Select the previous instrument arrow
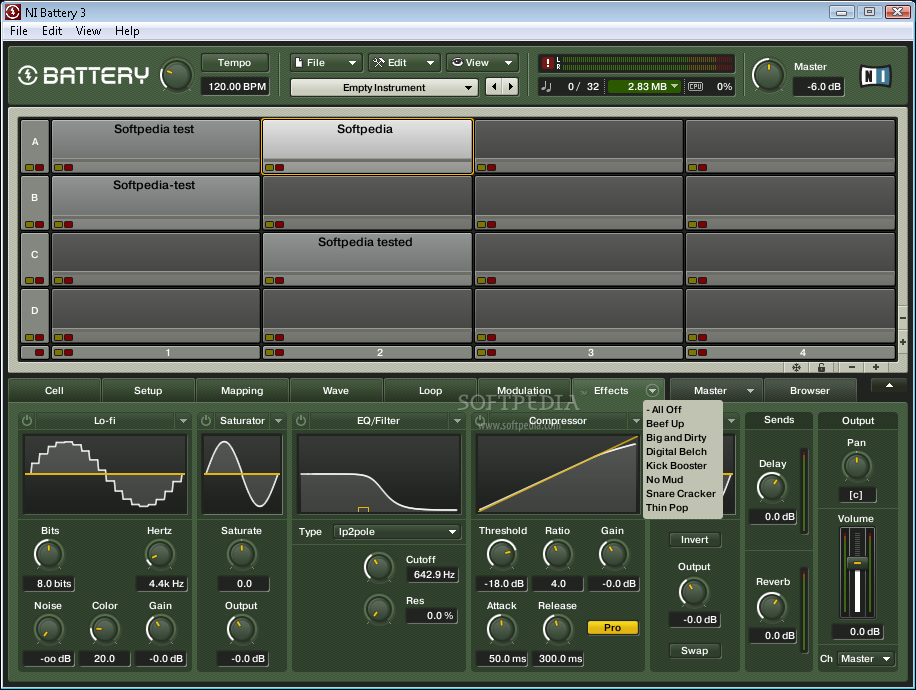This screenshot has width=916, height=690. tap(495, 87)
